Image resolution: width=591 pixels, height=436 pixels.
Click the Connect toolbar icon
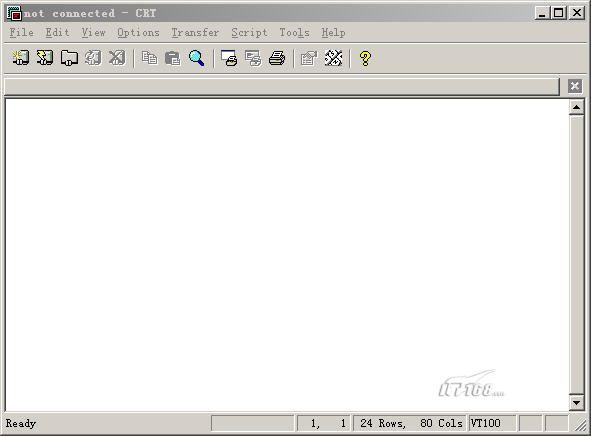pyautogui.click(x=20, y=58)
